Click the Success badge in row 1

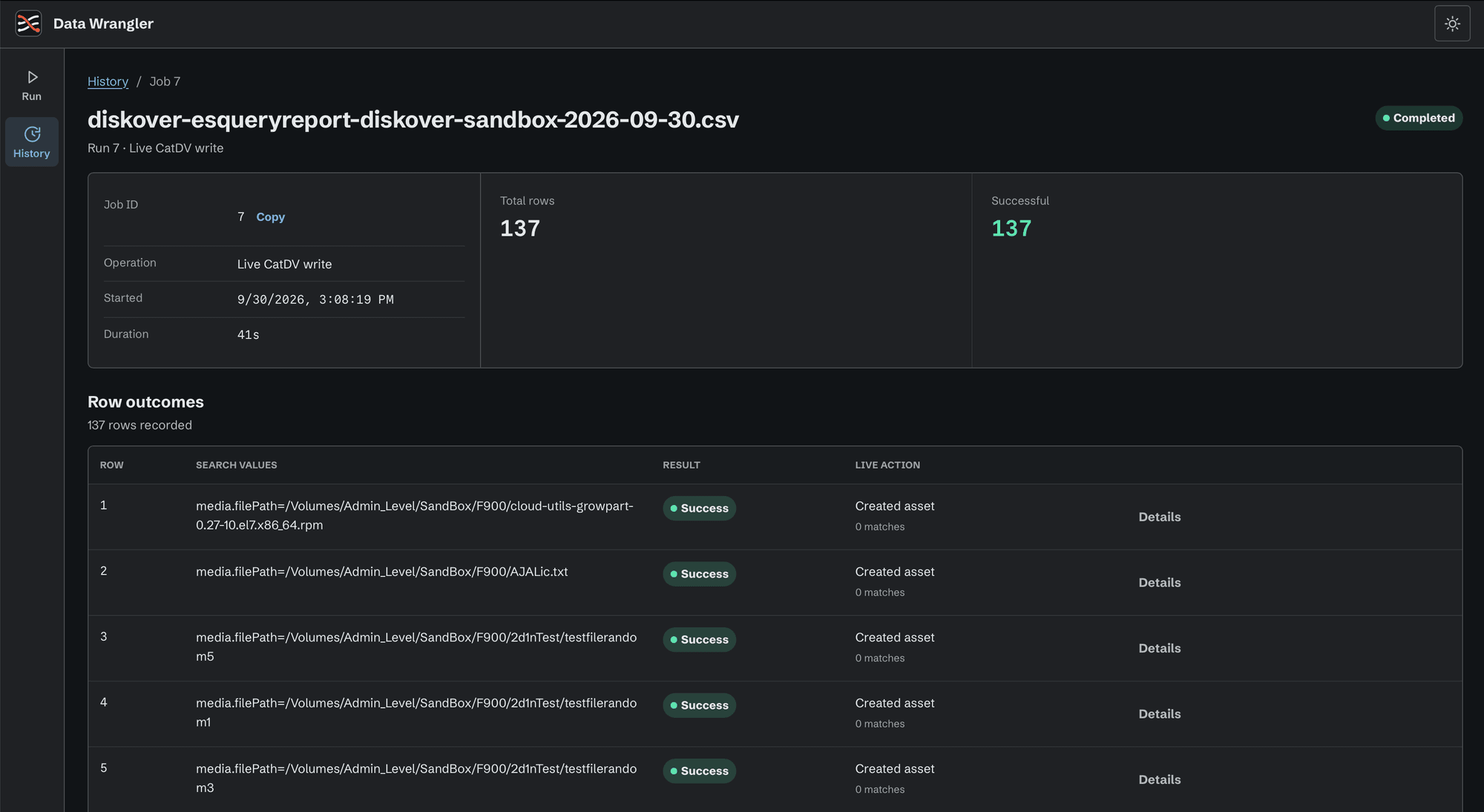pyautogui.click(x=699, y=509)
